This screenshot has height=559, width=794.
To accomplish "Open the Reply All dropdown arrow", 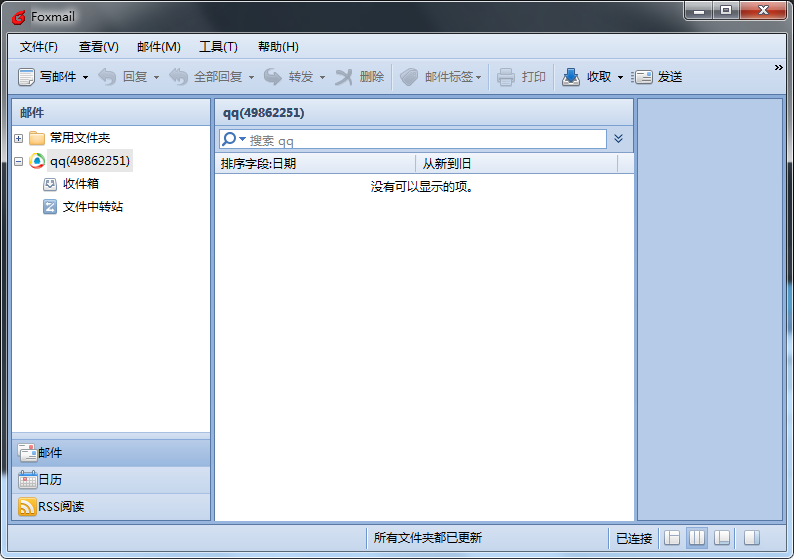I will pos(251,77).
